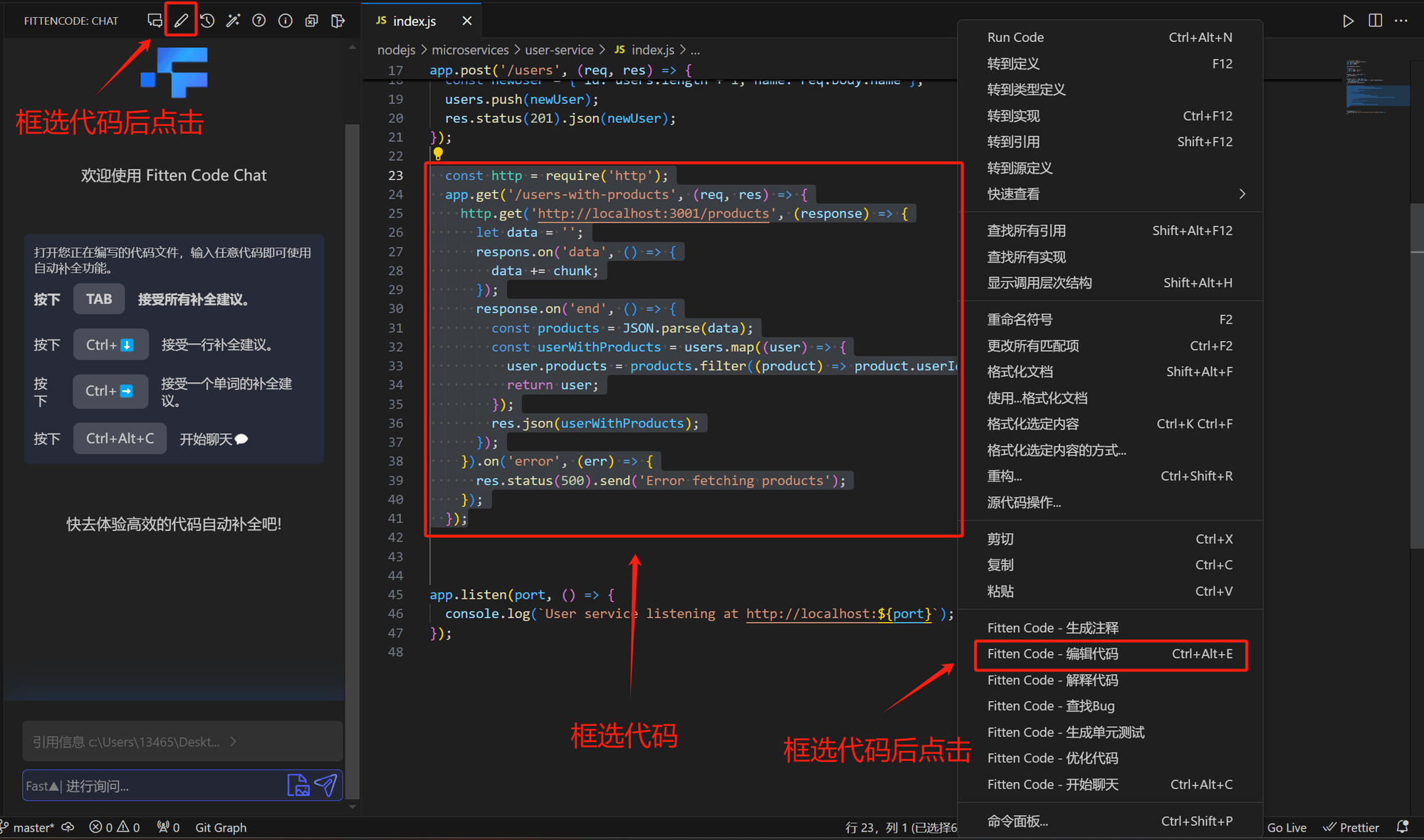Click Go Live in the status bar
The width and height of the screenshot is (1424, 840).
[1287, 827]
